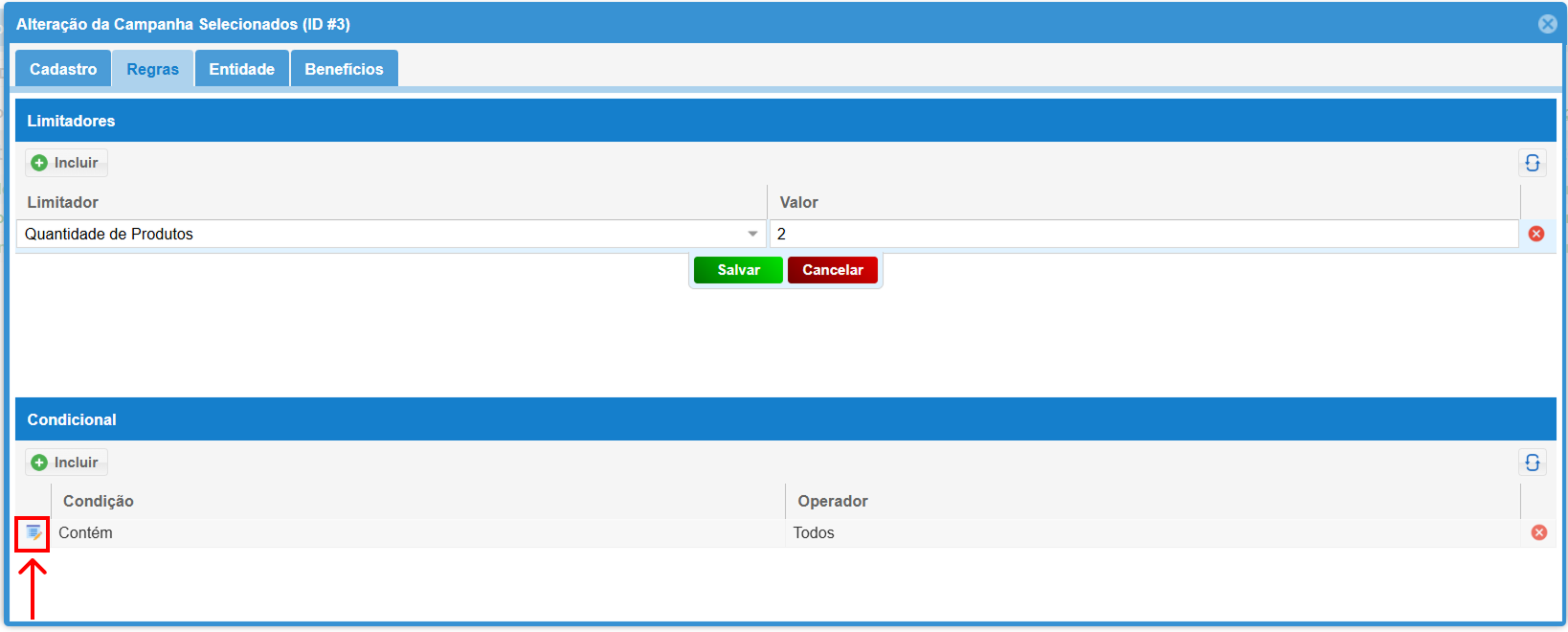Refresh the Limitadores list
Screen dimensions: 1568x632
pyautogui.click(x=1532, y=163)
